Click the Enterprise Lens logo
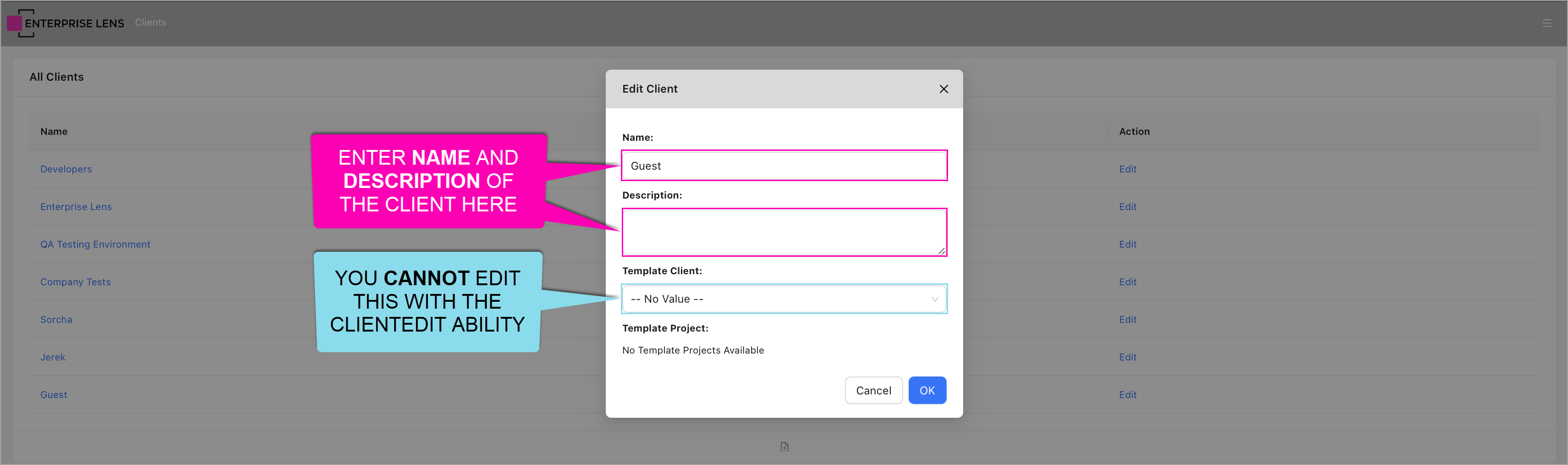Image resolution: width=1568 pixels, height=465 pixels. 66,23
